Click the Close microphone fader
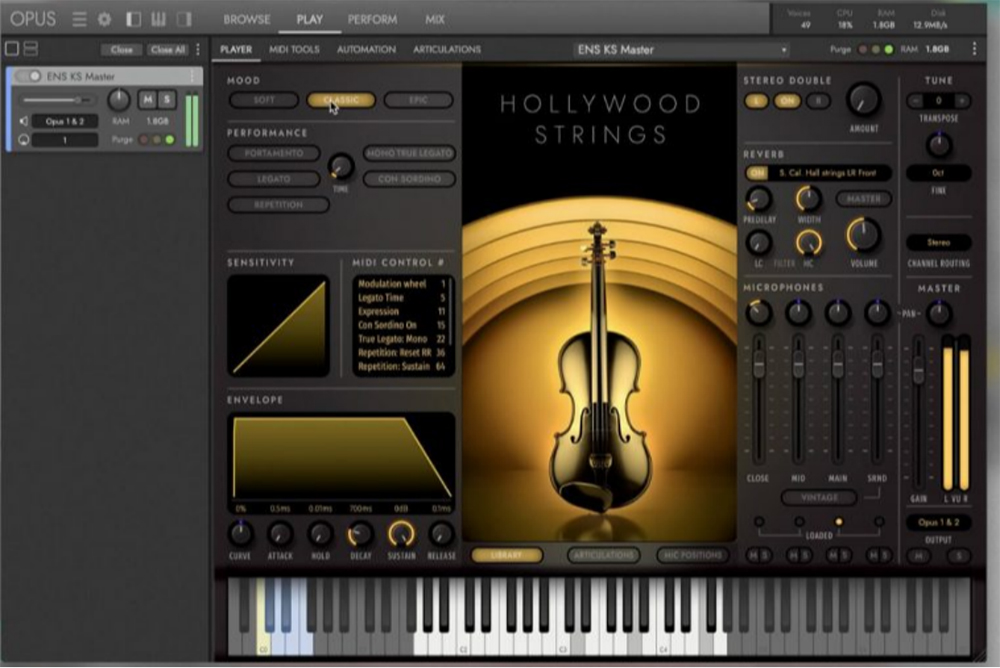 point(758,364)
